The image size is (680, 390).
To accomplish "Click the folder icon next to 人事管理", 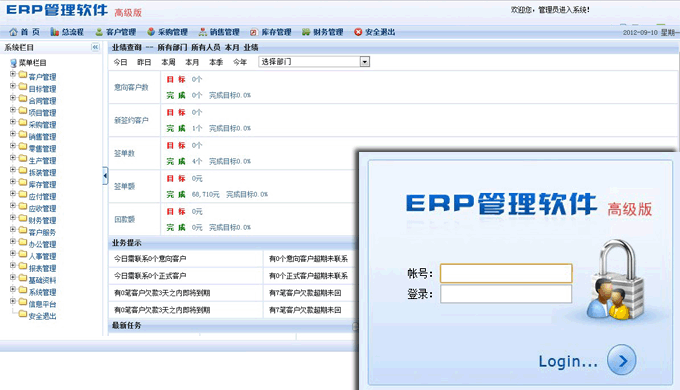I will pos(23,254).
